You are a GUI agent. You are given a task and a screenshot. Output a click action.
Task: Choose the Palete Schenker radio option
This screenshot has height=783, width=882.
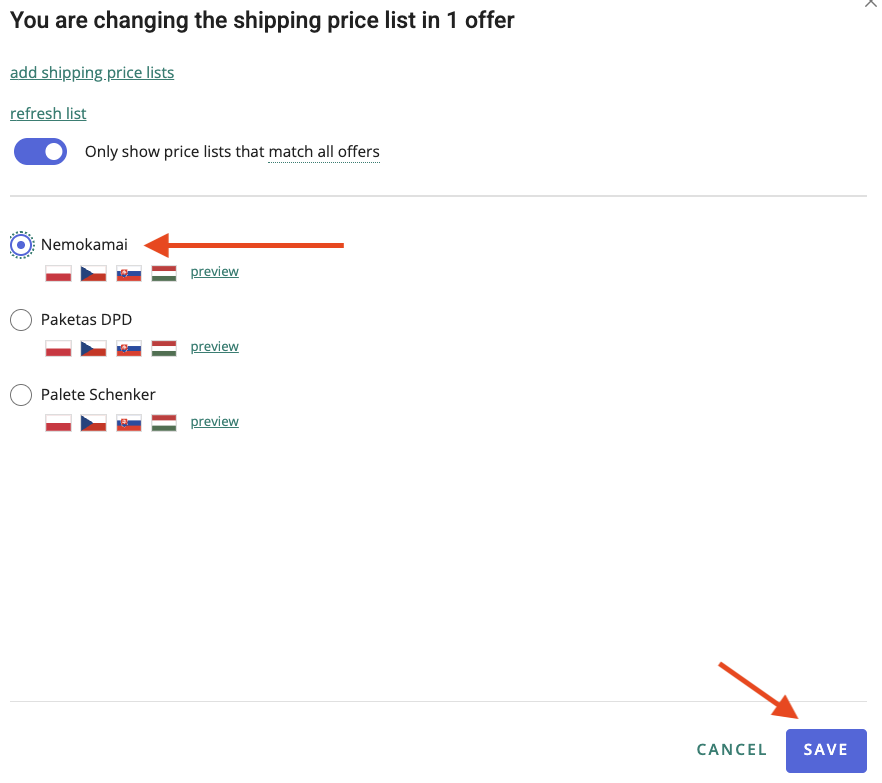(21, 395)
